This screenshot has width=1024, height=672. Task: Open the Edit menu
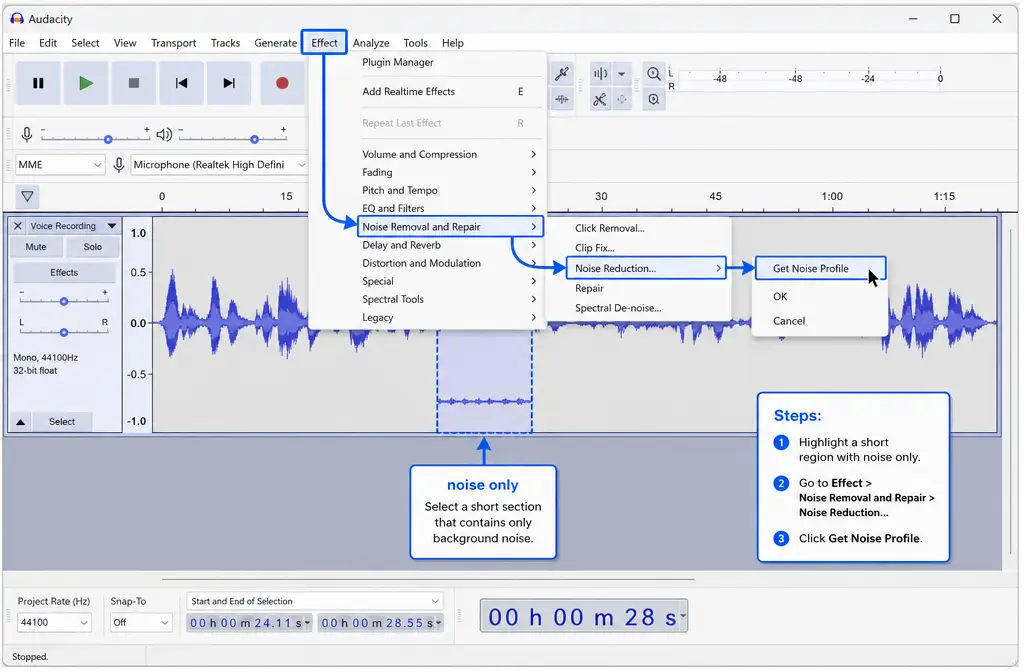(48, 43)
